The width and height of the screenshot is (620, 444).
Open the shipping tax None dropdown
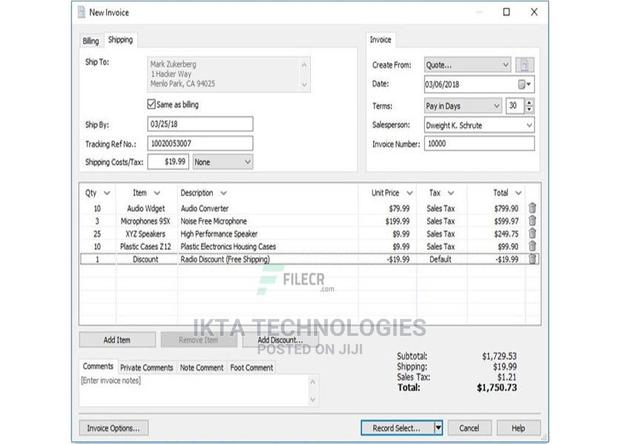pyautogui.click(x=223, y=162)
